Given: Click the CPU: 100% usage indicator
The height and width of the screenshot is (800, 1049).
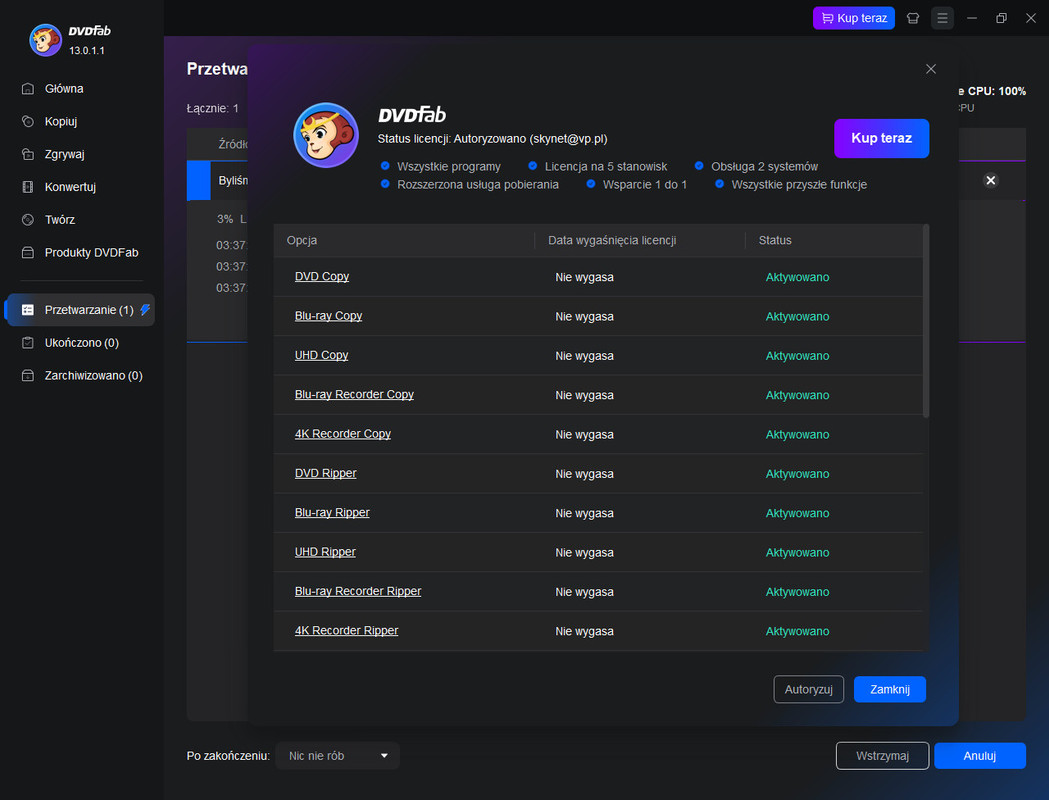Looking at the screenshot, I should pos(993,91).
